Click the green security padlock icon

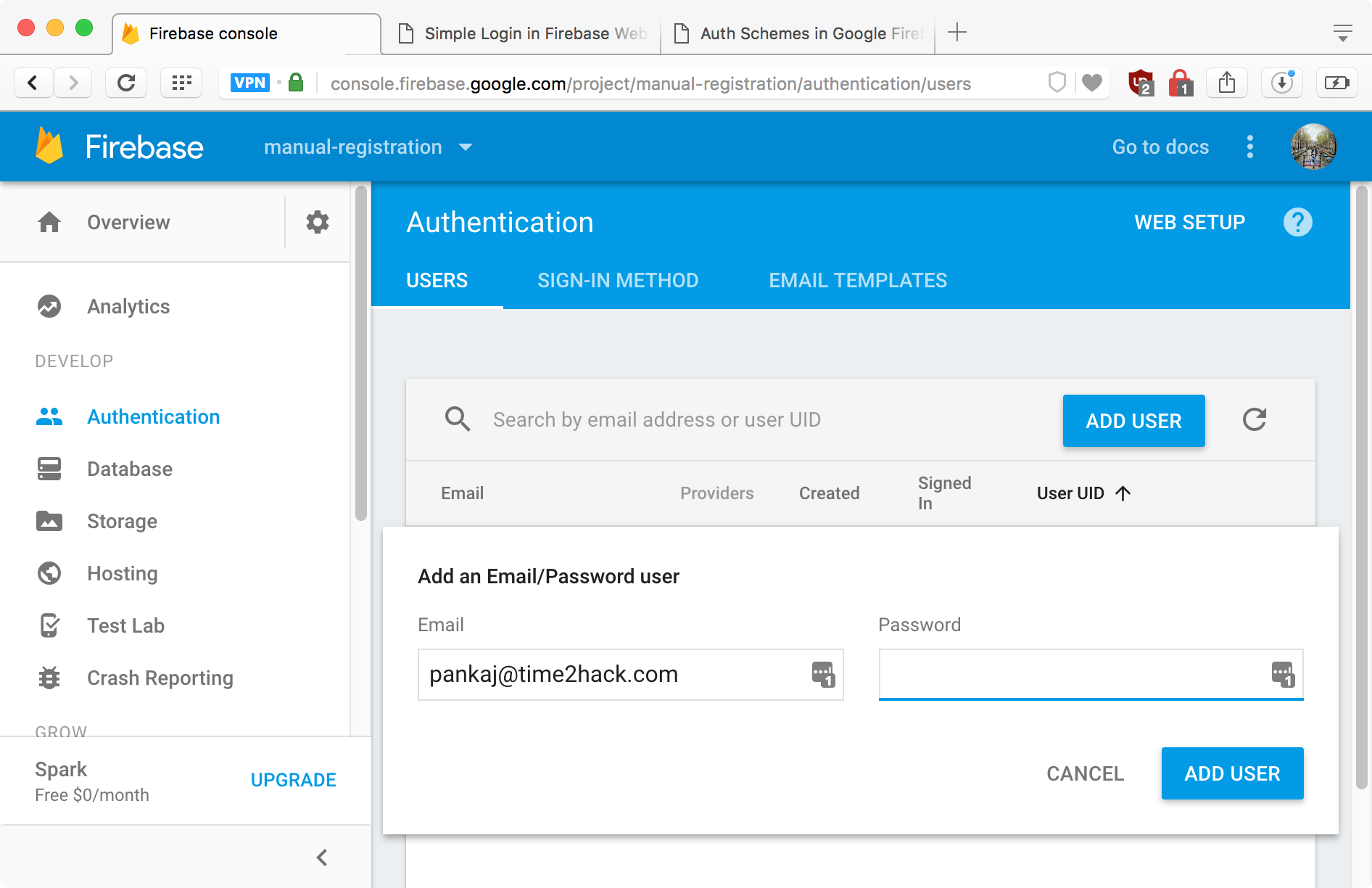point(296,82)
